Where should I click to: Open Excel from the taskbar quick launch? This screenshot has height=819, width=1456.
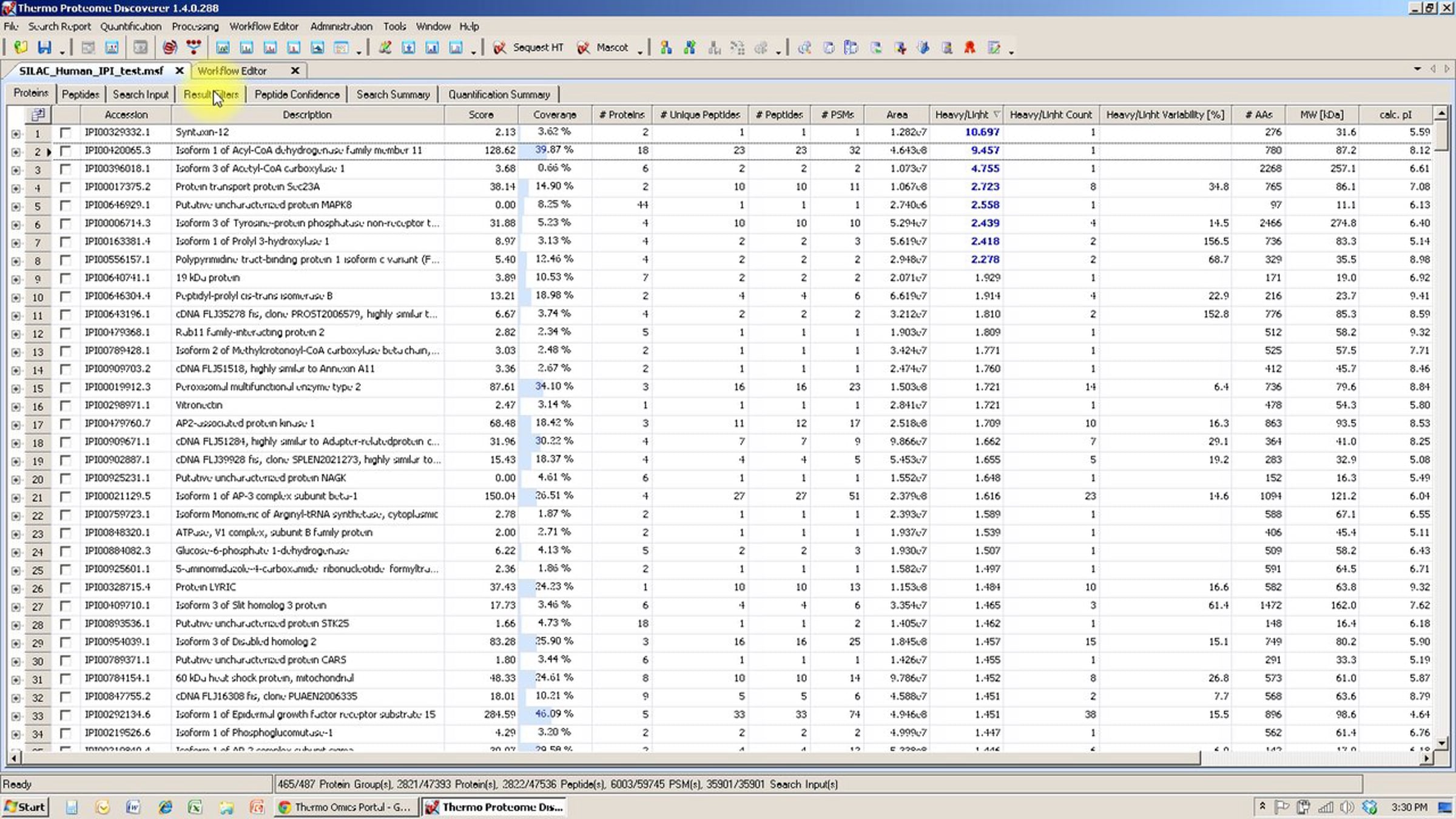pyautogui.click(x=195, y=807)
